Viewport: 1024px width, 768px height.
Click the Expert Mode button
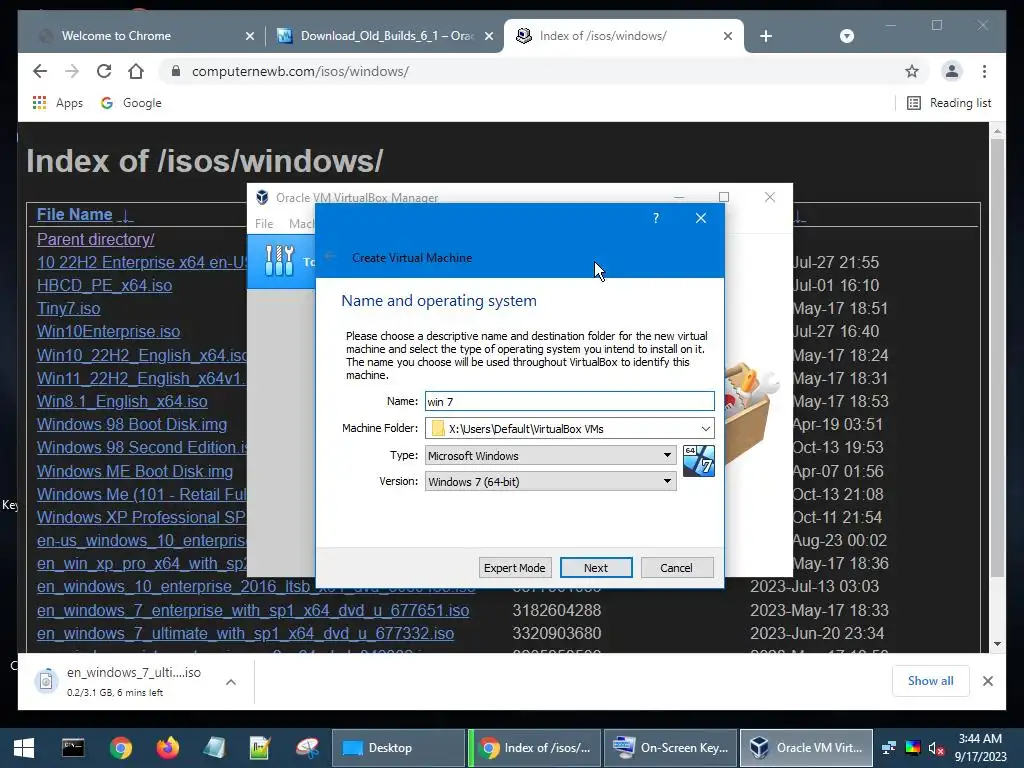coord(515,568)
